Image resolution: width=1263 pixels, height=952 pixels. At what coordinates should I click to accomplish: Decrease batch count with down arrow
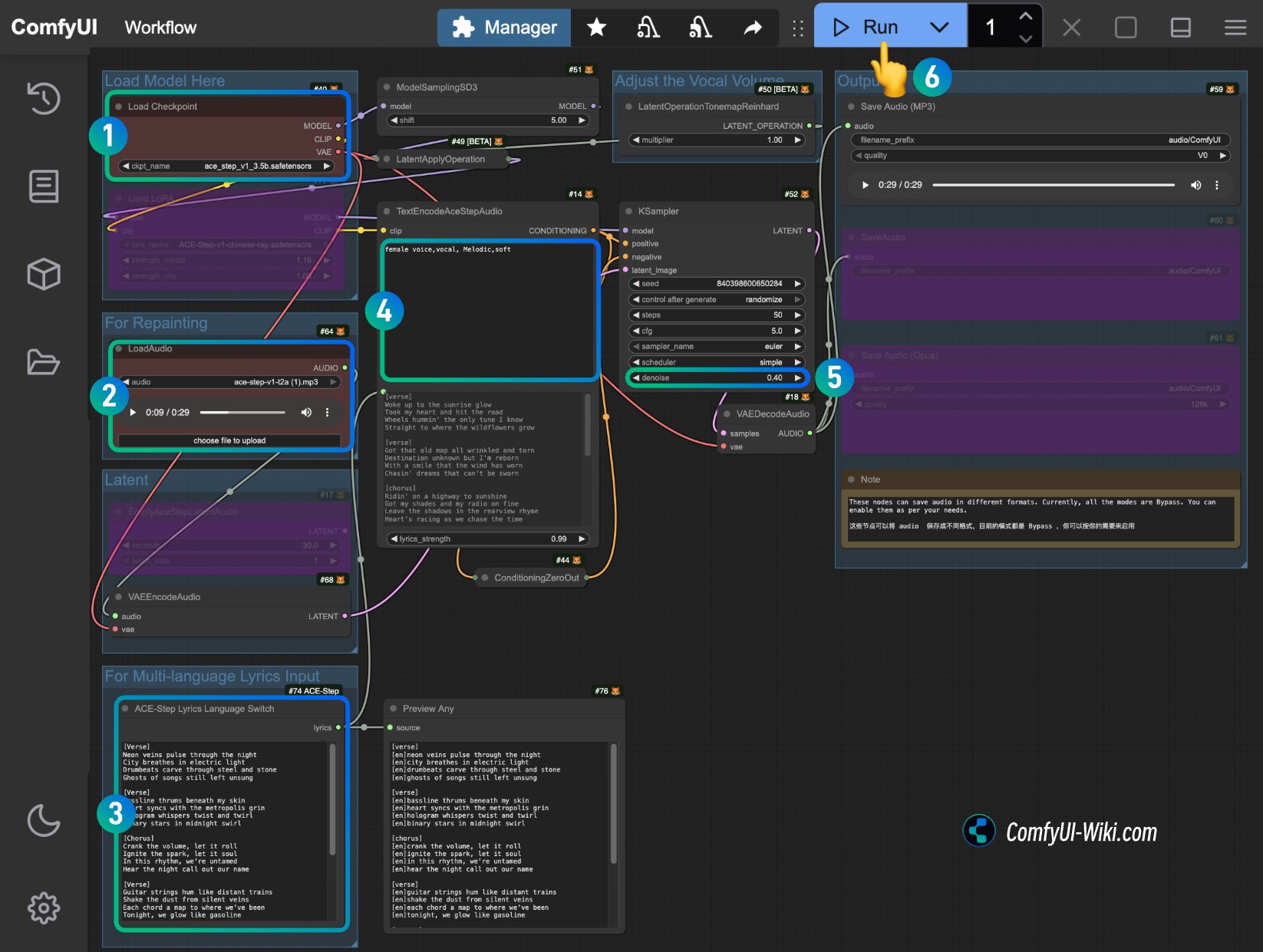[x=1026, y=38]
